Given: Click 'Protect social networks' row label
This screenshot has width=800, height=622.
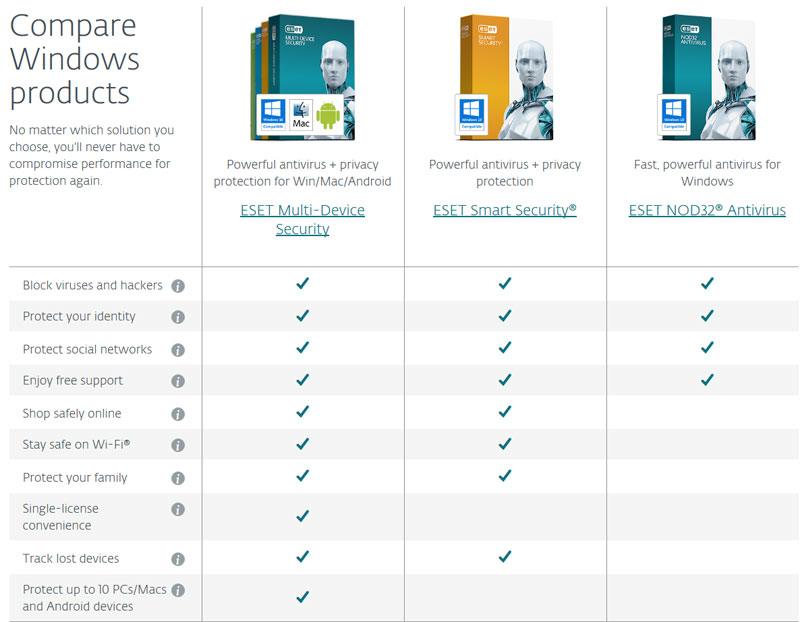Looking at the screenshot, I should point(87,350).
